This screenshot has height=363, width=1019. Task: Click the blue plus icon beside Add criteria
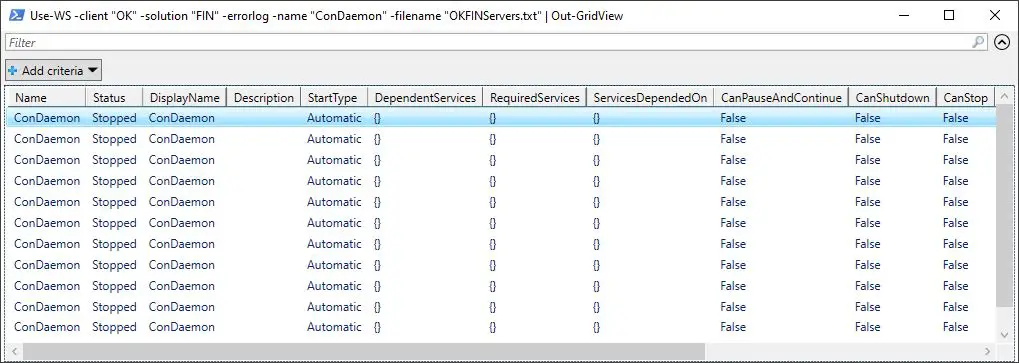point(12,70)
